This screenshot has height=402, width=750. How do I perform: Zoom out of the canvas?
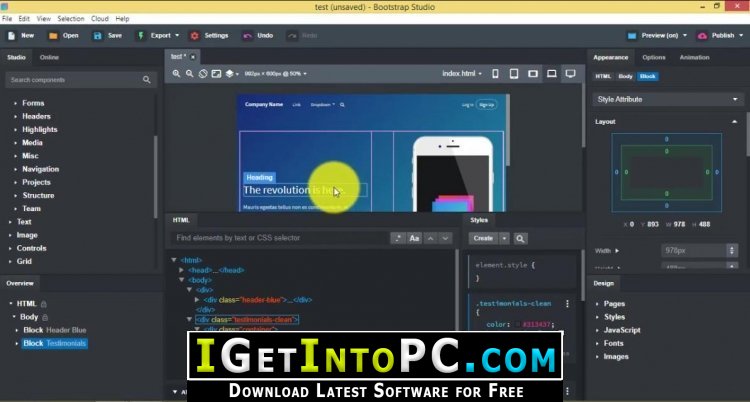[x=189, y=74]
